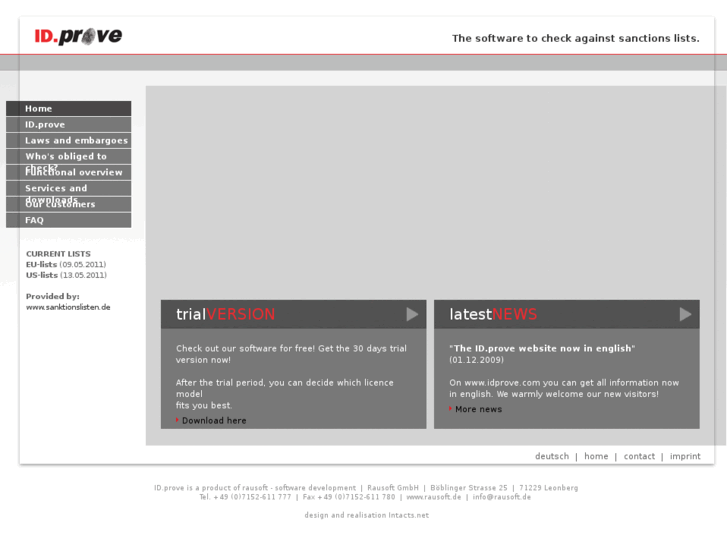Open the FAQ menu item

click(x=69, y=220)
